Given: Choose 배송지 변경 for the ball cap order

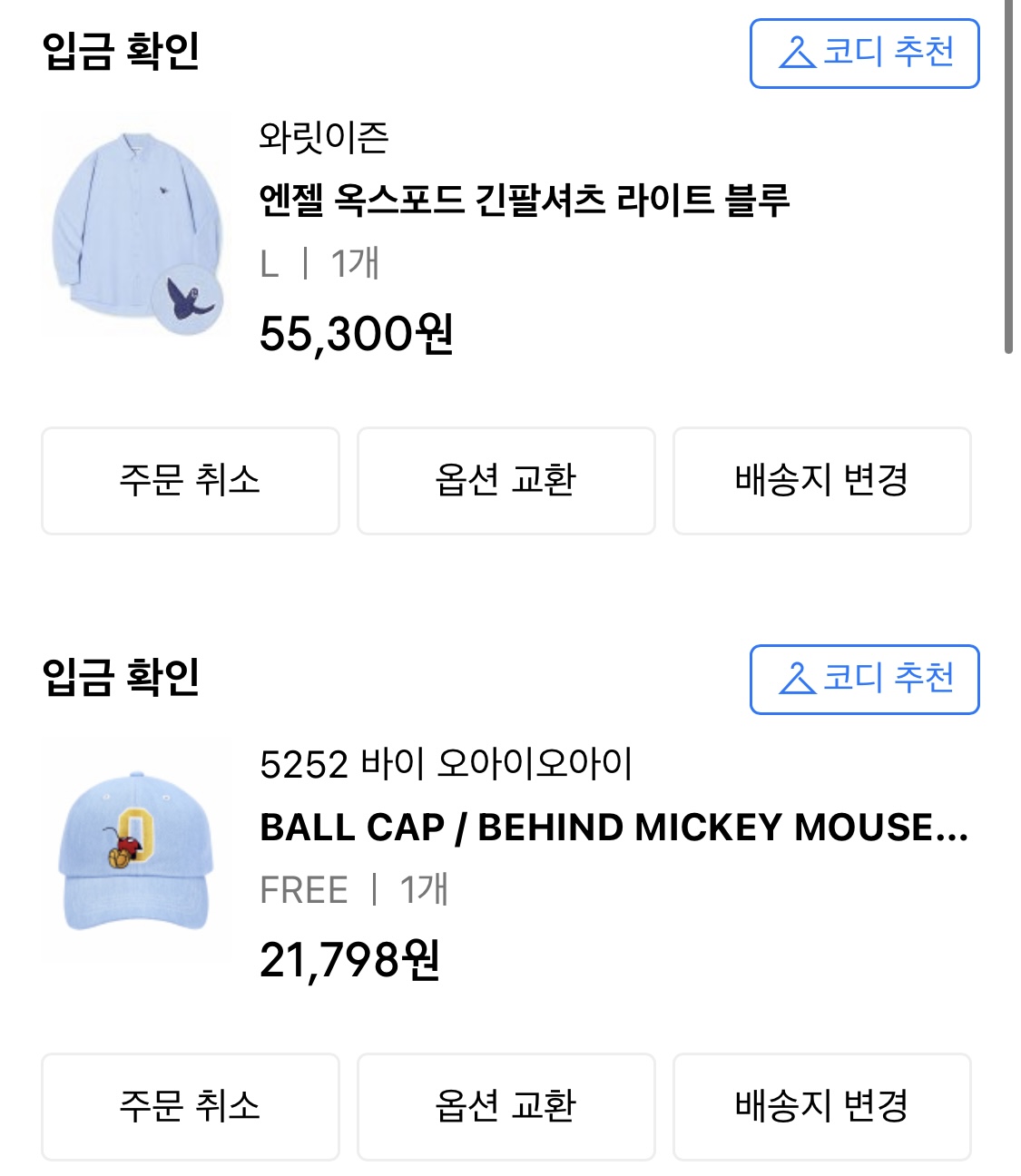Looking at the screenshot, I should 821,1106.
